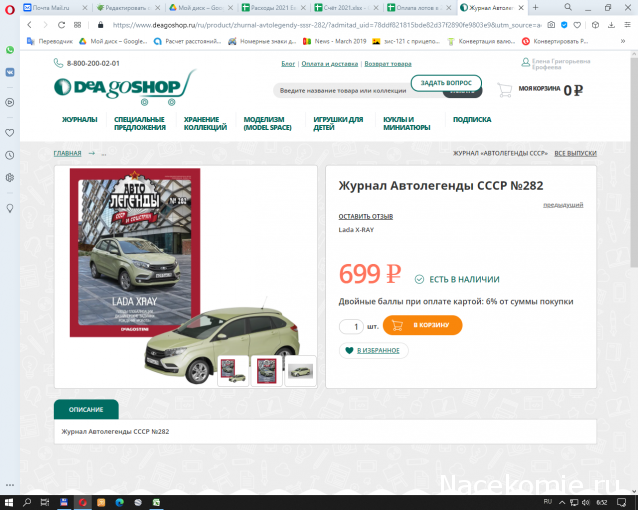Open VK messenger in Opera sidebar
Screen dimensions: 638x510
(x=10, y=72)
